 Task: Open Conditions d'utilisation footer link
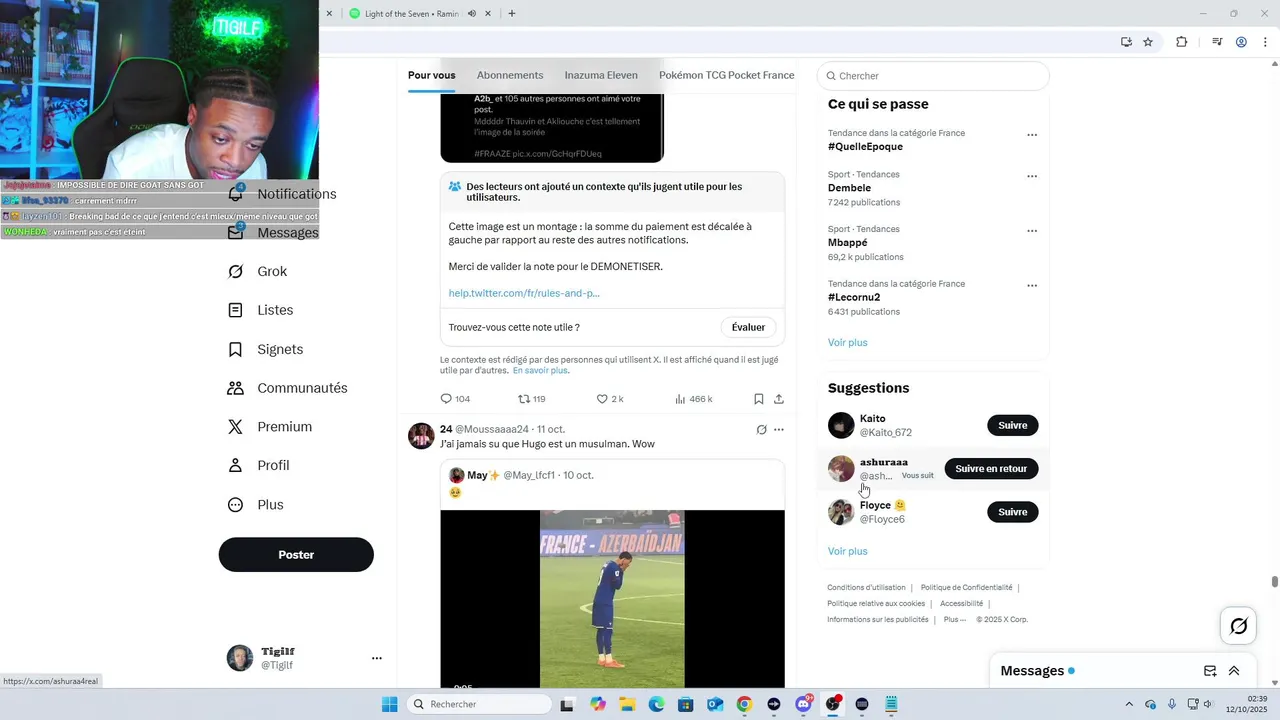click(866, 588)
